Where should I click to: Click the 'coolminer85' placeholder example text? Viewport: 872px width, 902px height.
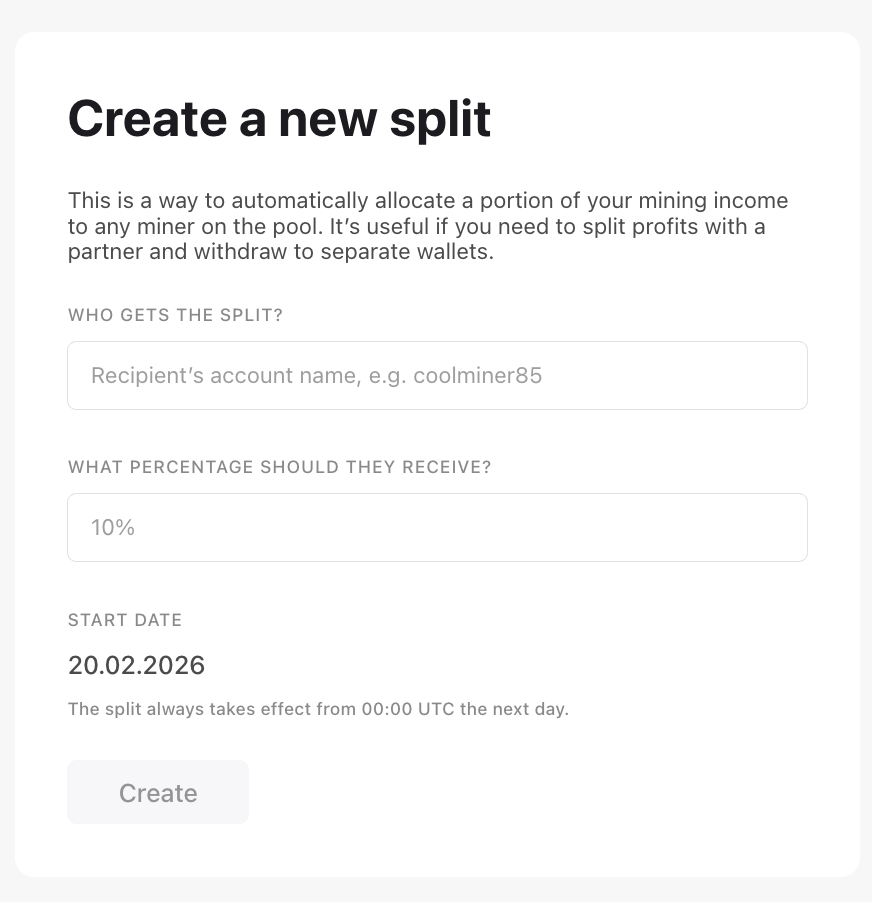[478, 376]
